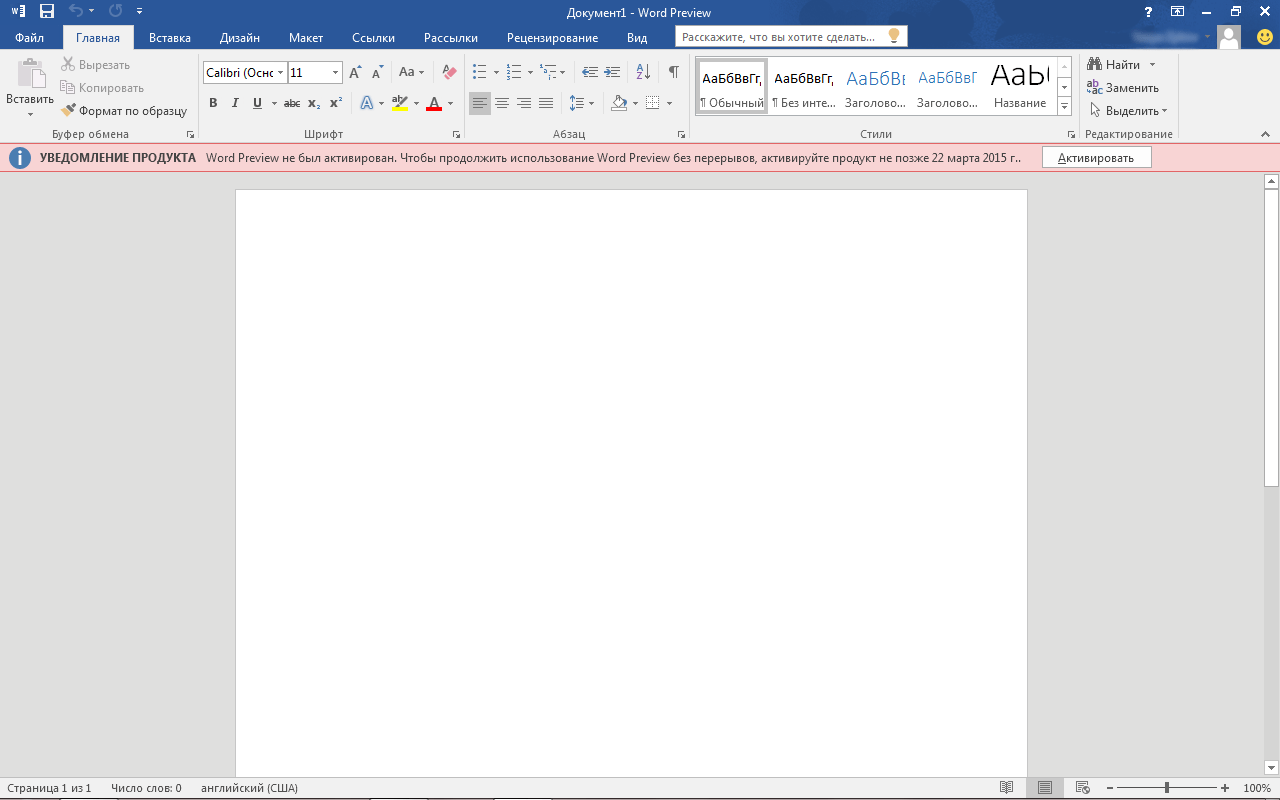Decrease paragraph indent

(590, 72)
